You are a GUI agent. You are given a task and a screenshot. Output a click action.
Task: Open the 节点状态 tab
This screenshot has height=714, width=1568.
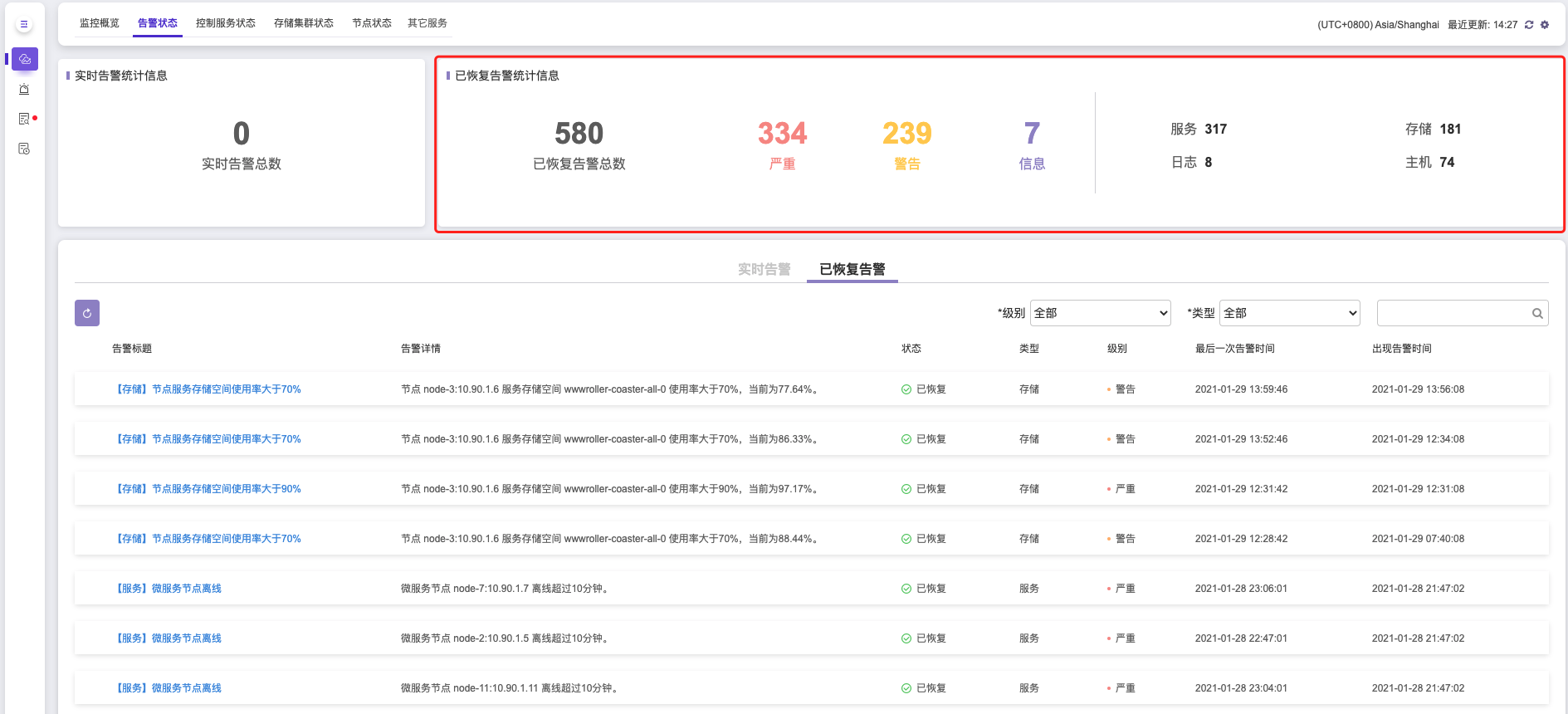[x=372, y=23]
